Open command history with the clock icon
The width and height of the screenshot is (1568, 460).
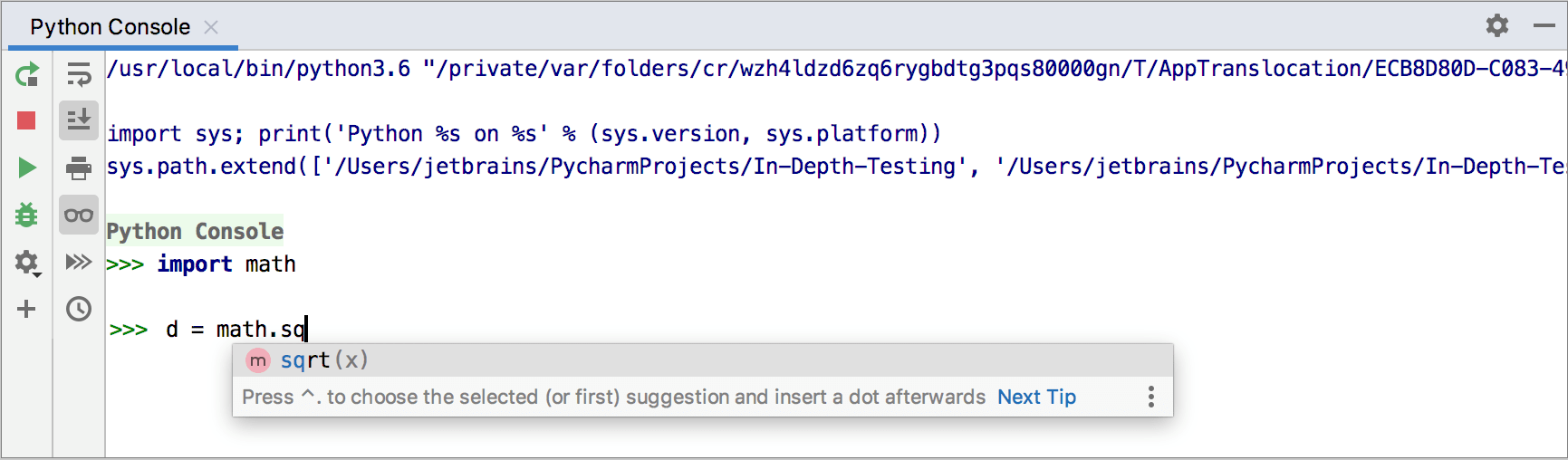(79, 309)
